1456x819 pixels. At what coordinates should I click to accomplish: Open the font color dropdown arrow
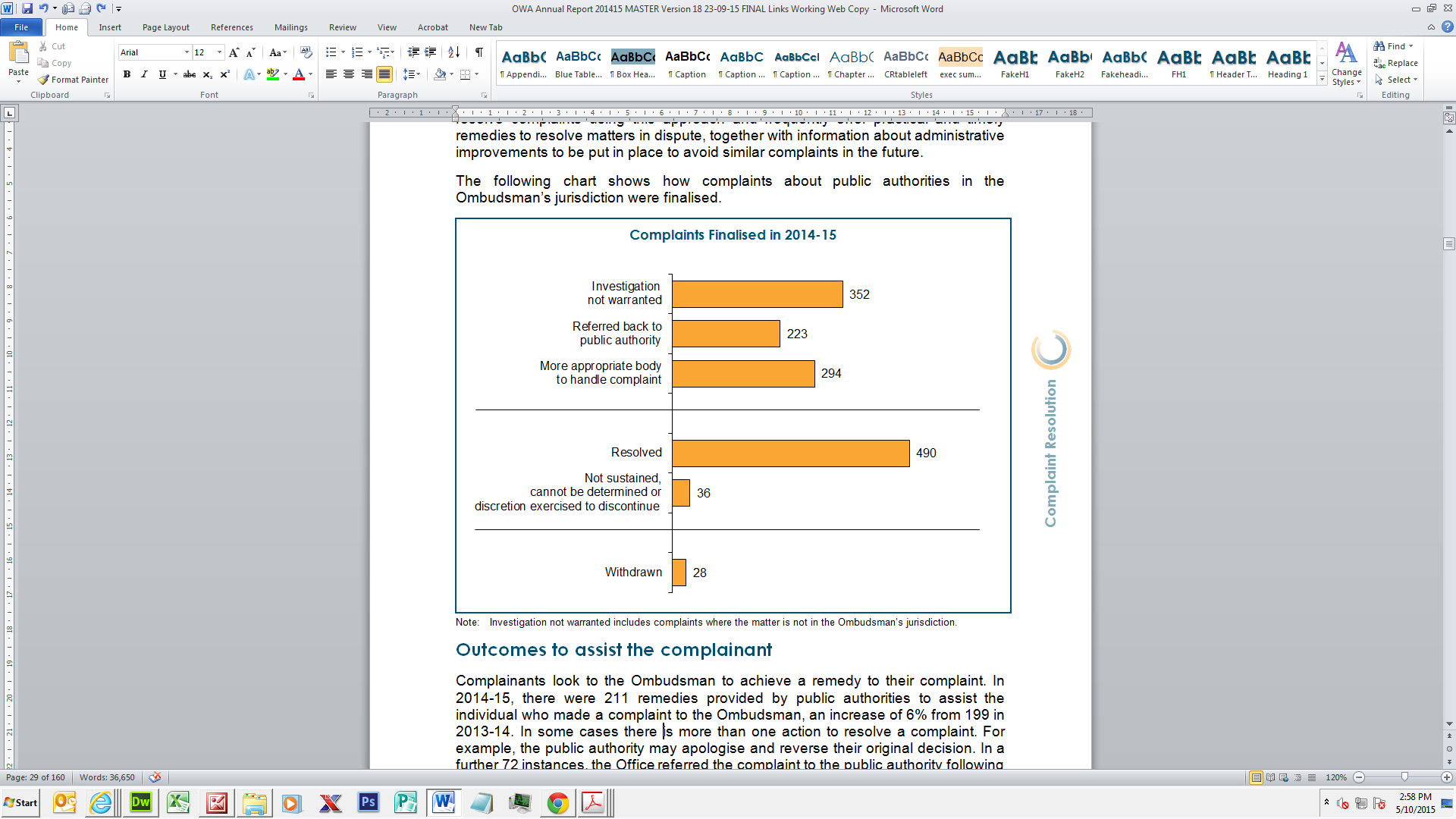tap(311, 74)
